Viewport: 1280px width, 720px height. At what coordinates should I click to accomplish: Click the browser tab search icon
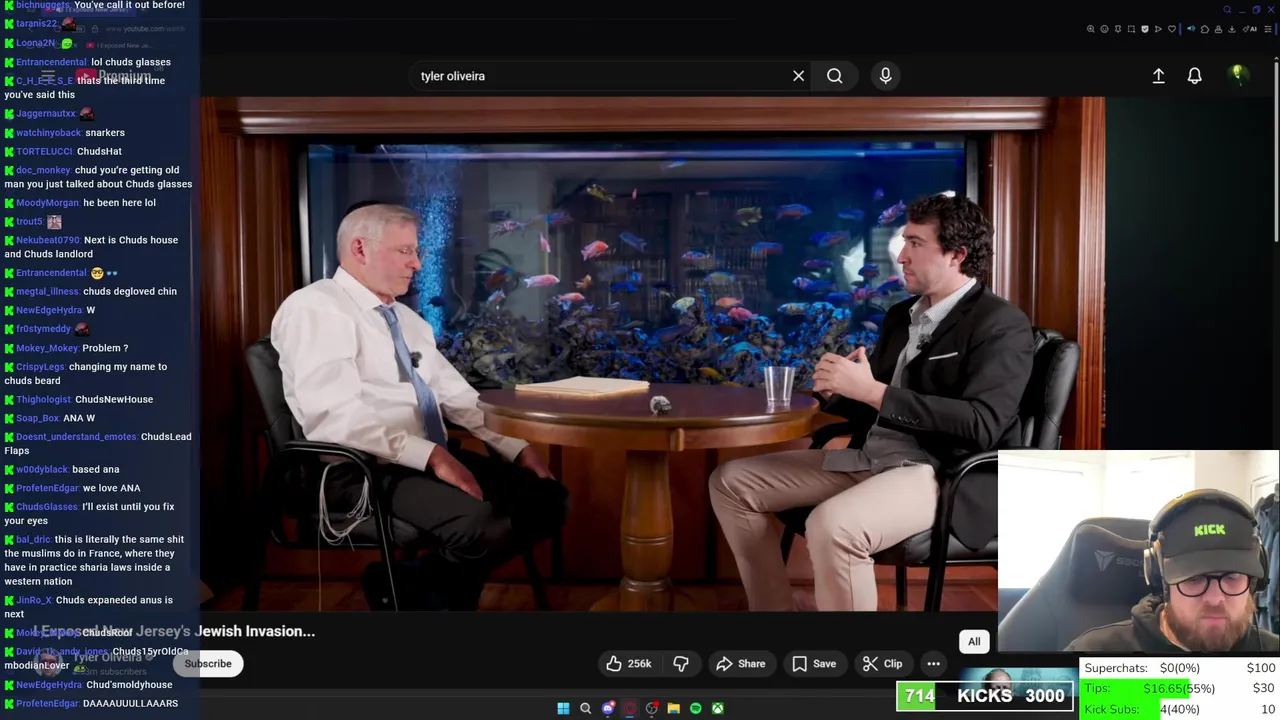[x=1228, y=10]
